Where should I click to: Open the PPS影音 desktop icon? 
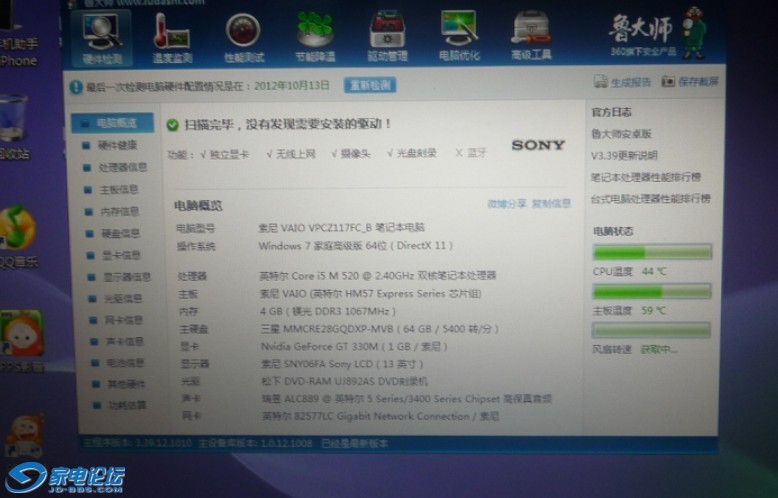[x=22, y=332]
